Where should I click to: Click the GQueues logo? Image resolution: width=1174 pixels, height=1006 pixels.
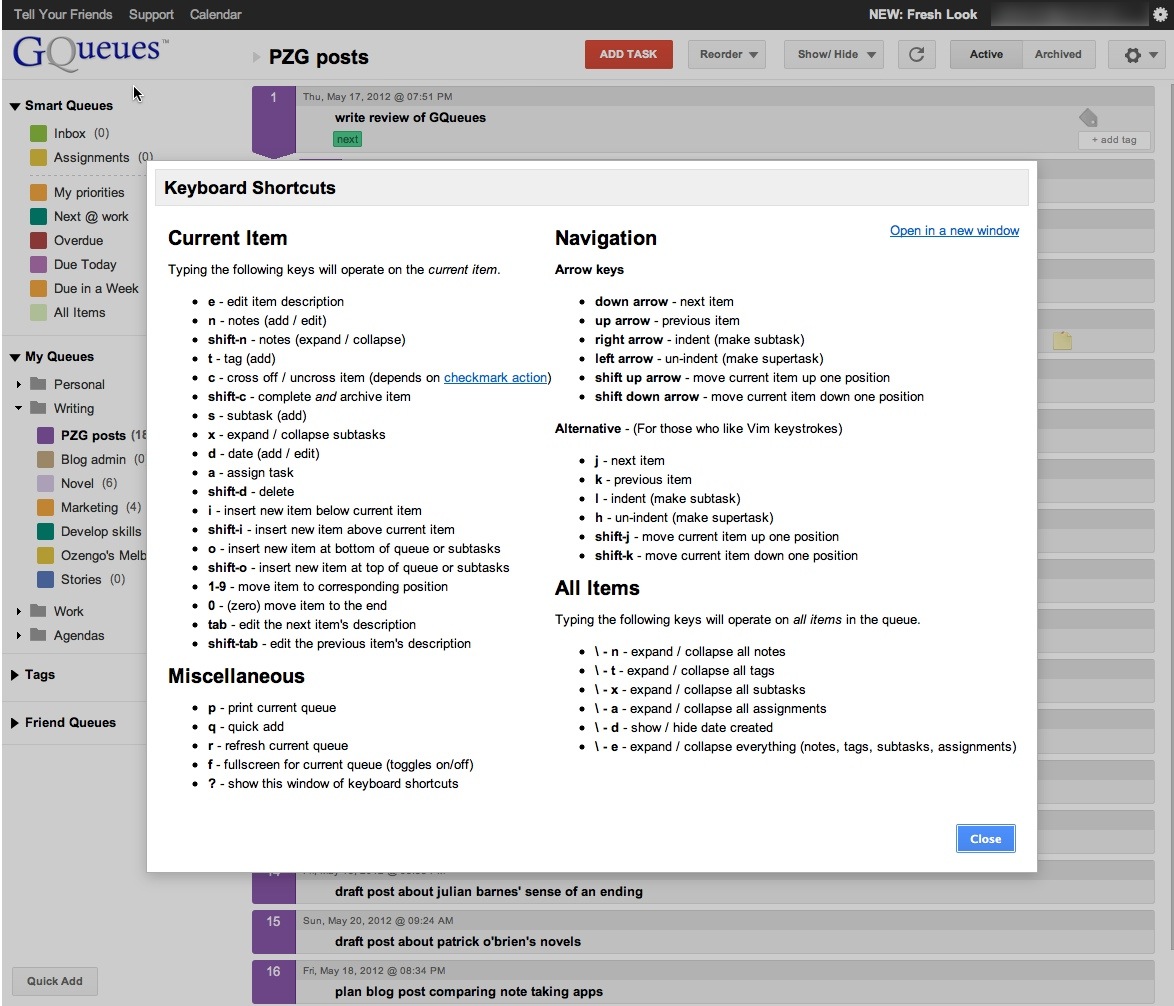pyautogui.click(x=88, y=52)
